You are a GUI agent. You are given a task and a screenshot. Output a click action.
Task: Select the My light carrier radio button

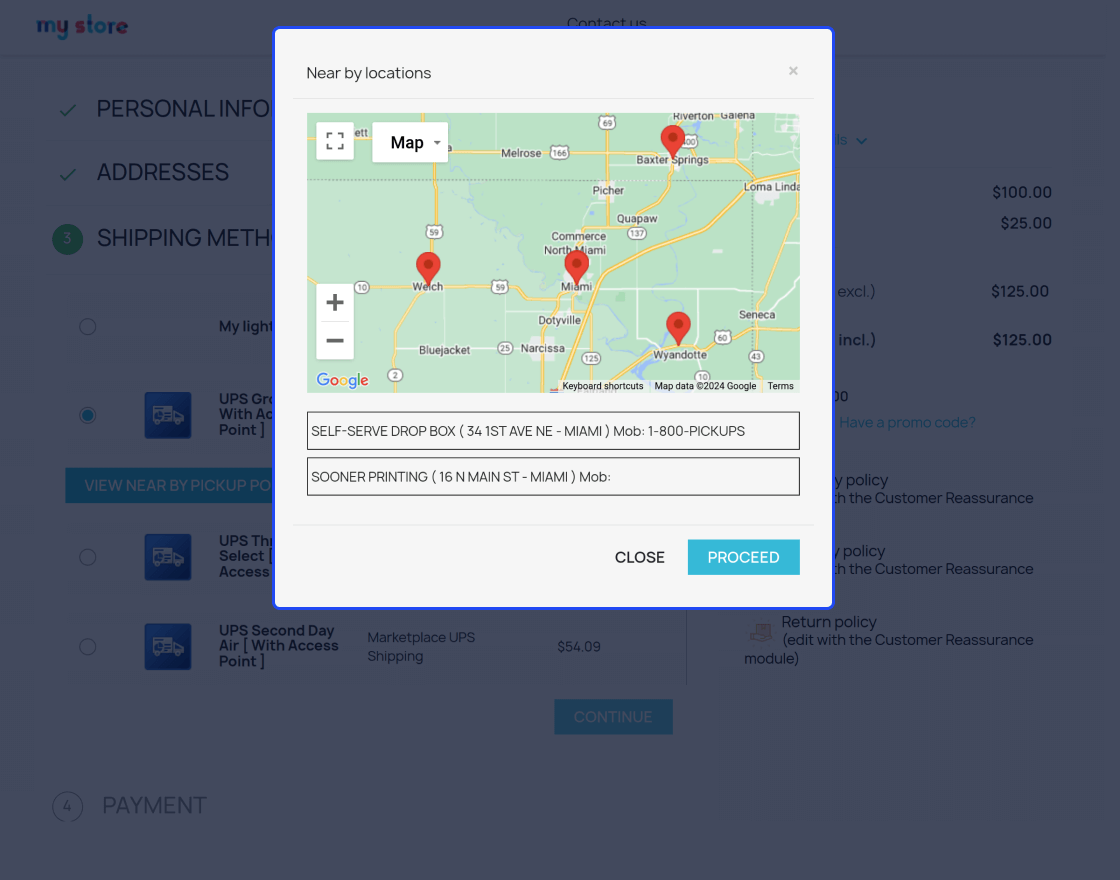click(x=88, y=326)
